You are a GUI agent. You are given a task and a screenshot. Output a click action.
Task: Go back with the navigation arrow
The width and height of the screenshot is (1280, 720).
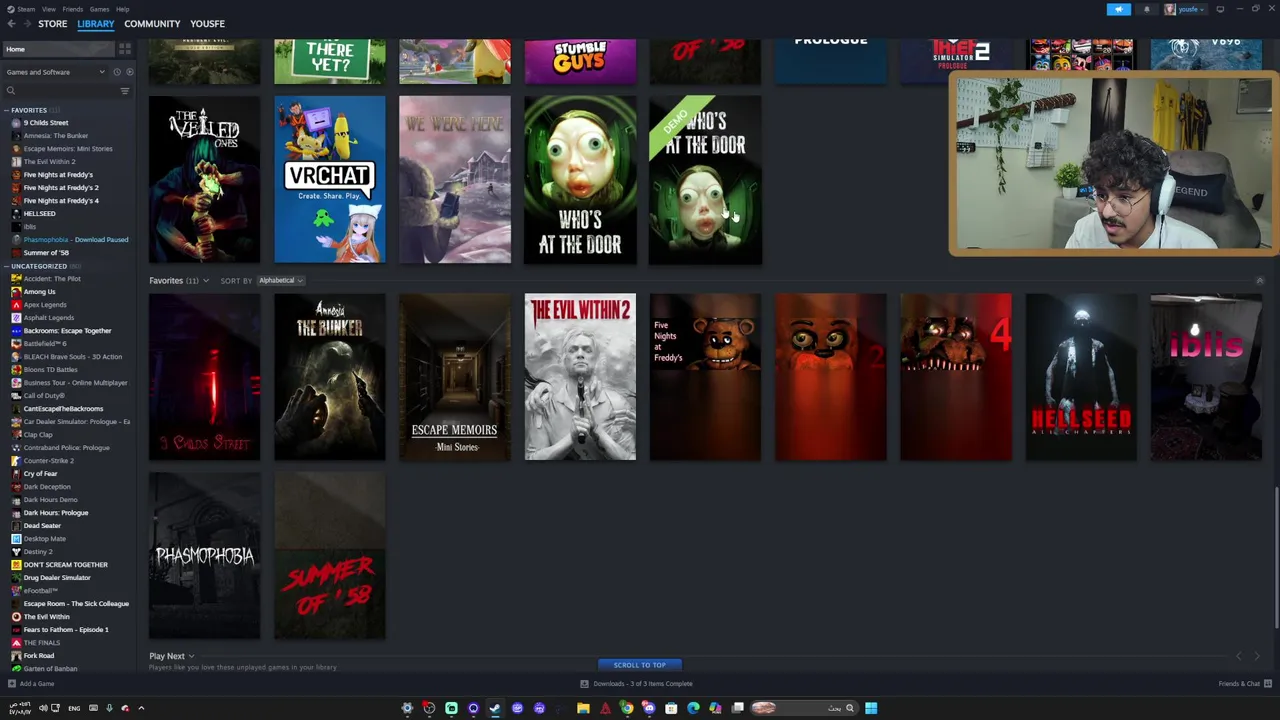pos(11,24)
